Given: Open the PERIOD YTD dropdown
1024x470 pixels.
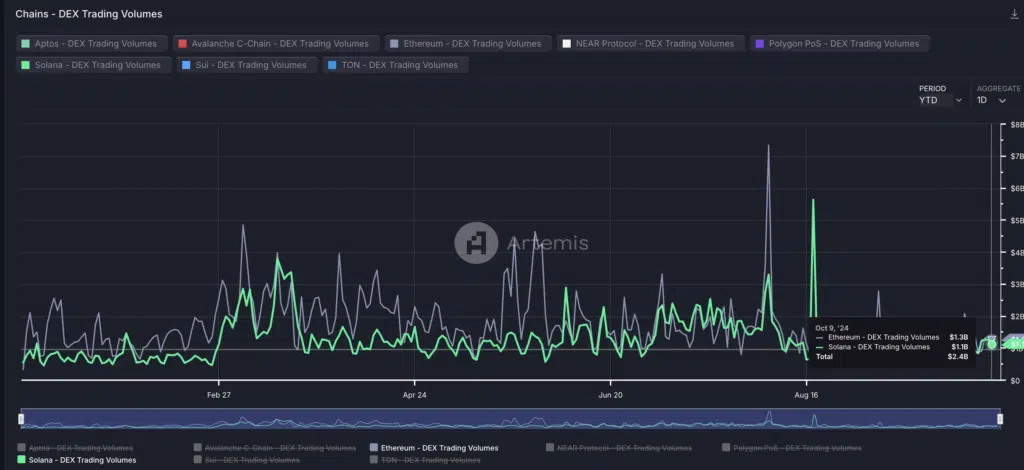Looking at the screenshot, I should coord(940,101).
